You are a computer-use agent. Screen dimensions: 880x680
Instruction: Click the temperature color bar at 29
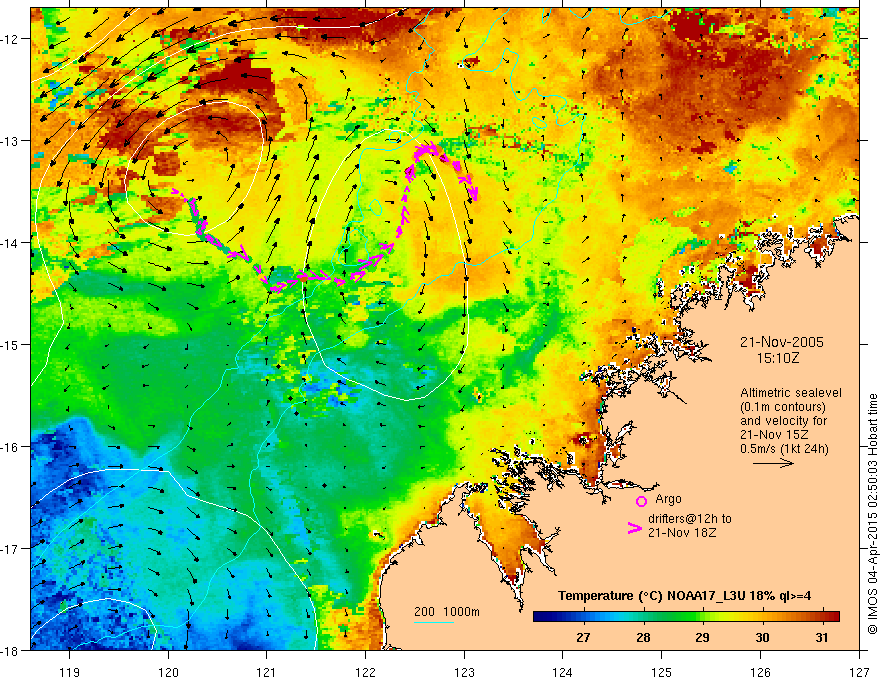[703, 617]
